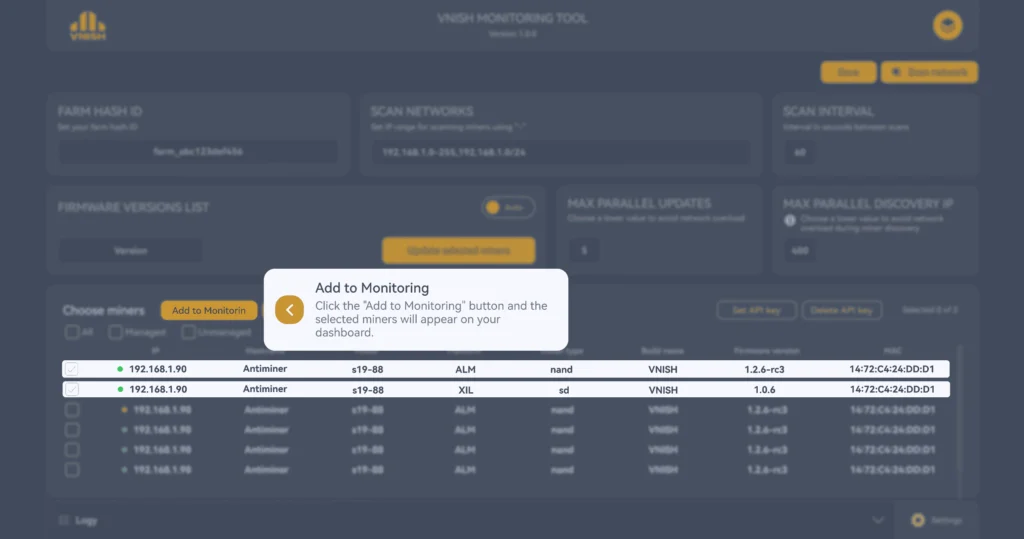1024x539 pixels.
Task: Open the round box icon in header
Action: pos(947,25)
